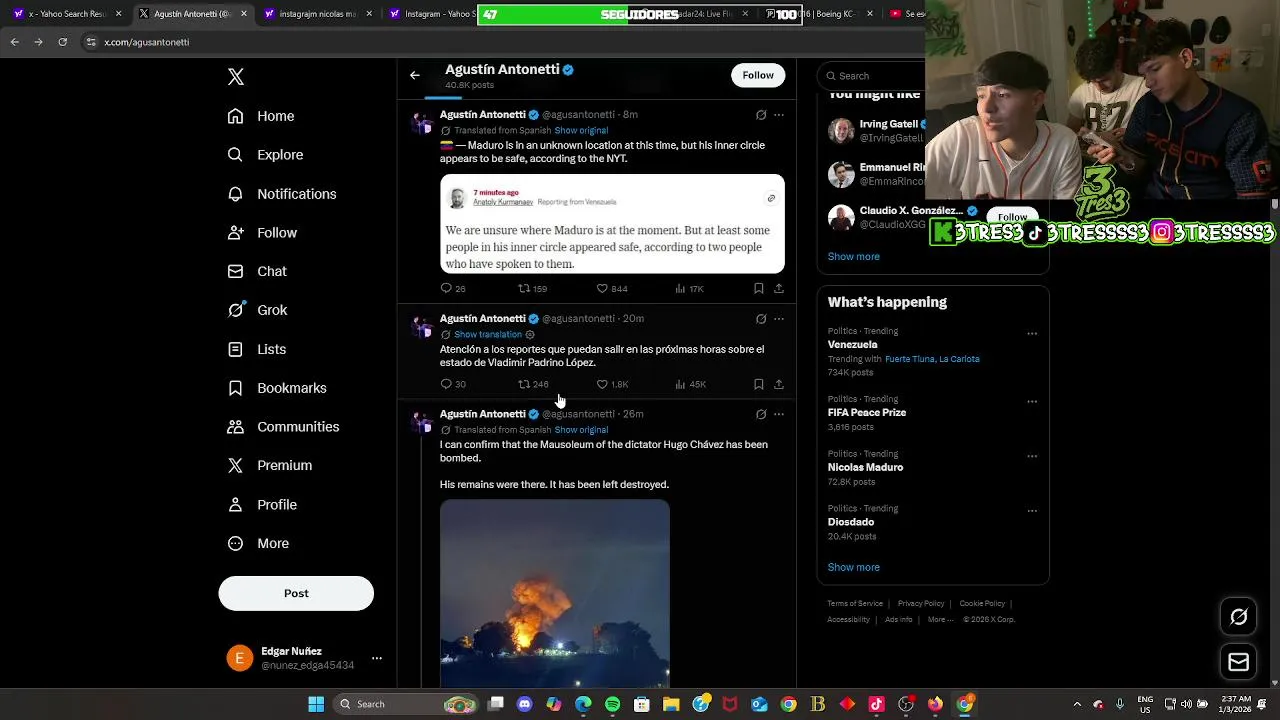Open more options for FIFA Peace Prize trend
This screenshot has height=720, width=1280.
[1032, 402]
